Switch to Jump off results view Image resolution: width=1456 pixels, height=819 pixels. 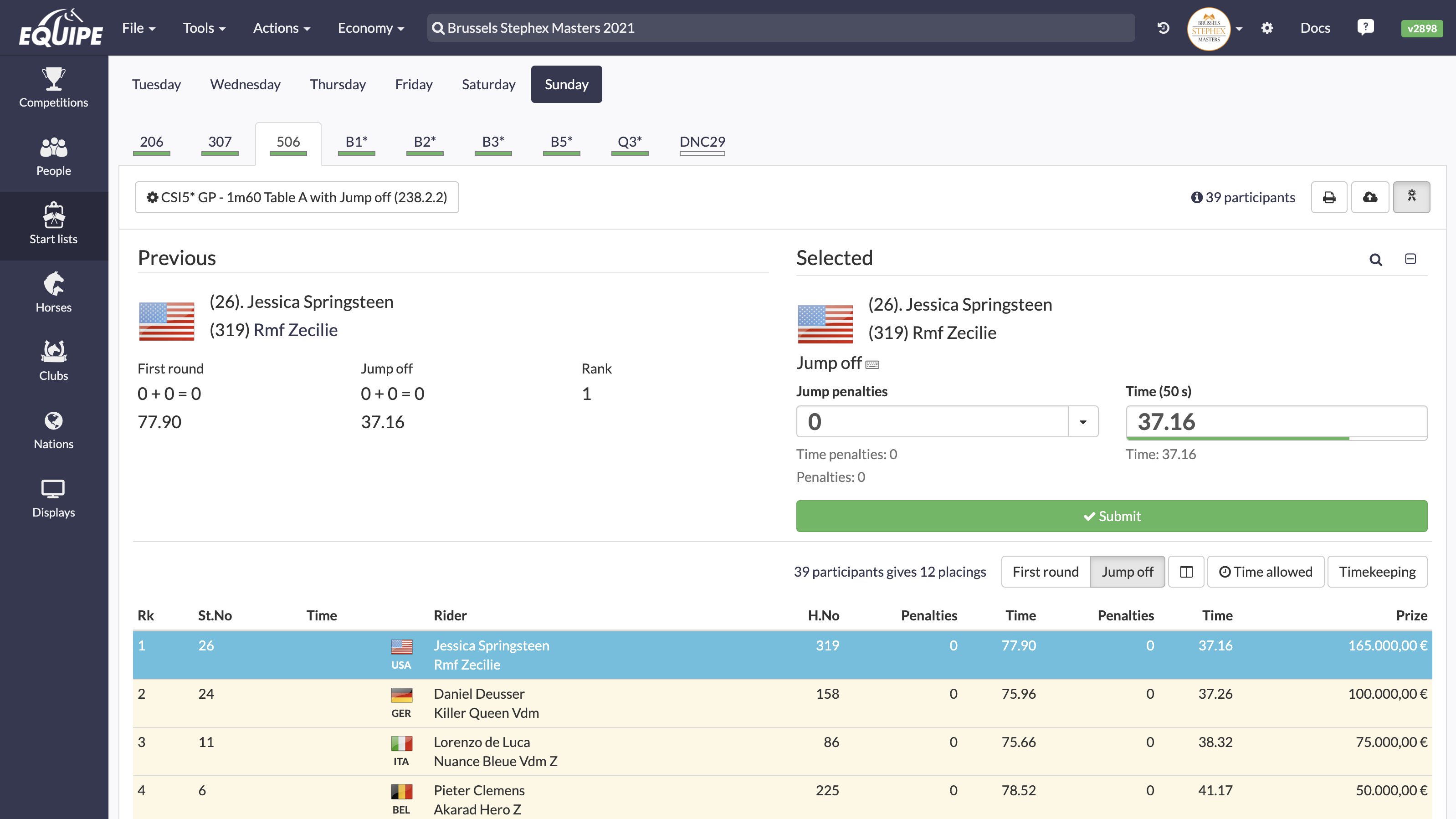pos(1127,571)
